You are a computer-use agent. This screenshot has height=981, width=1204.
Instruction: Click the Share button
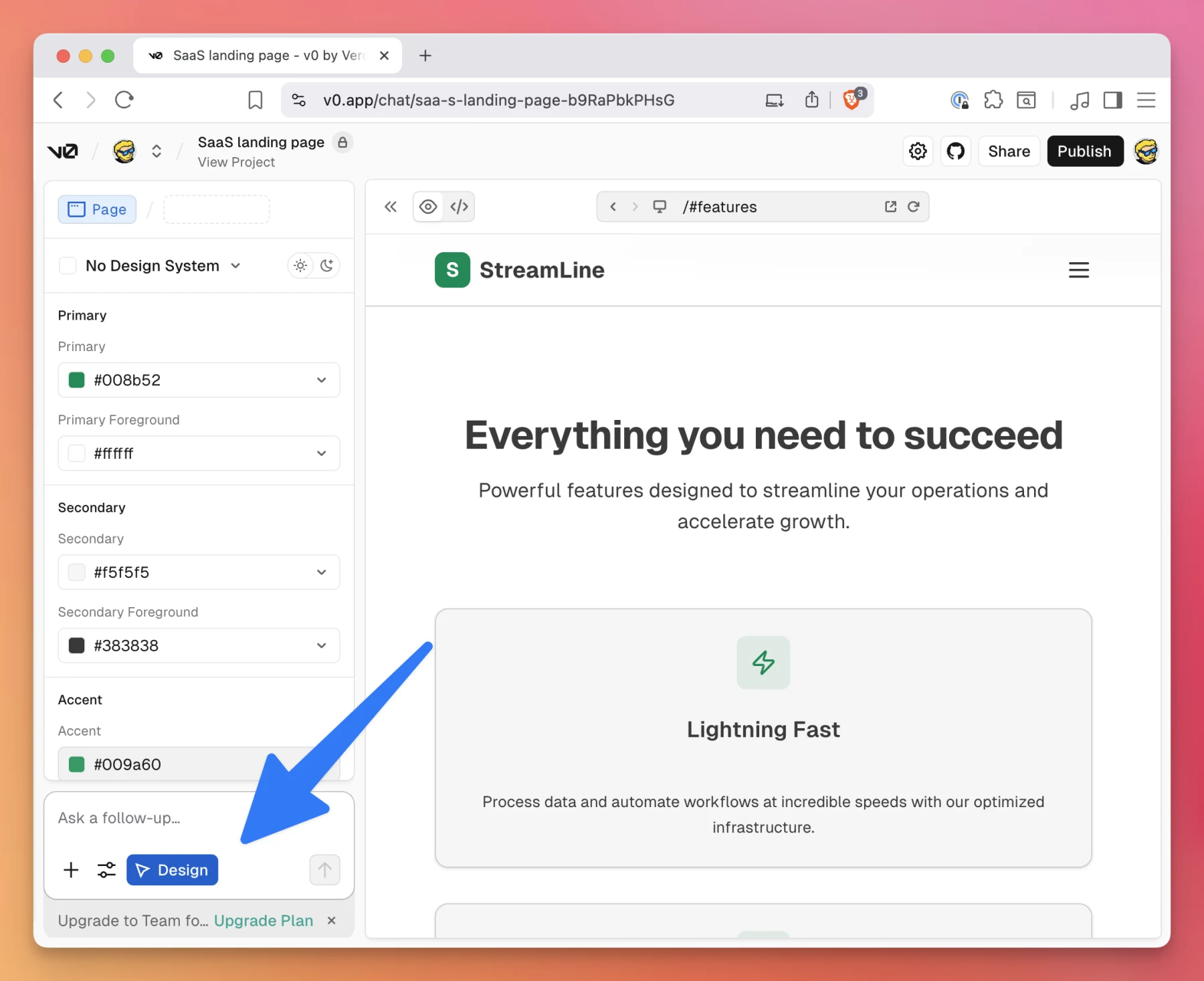click(1009, 151)
